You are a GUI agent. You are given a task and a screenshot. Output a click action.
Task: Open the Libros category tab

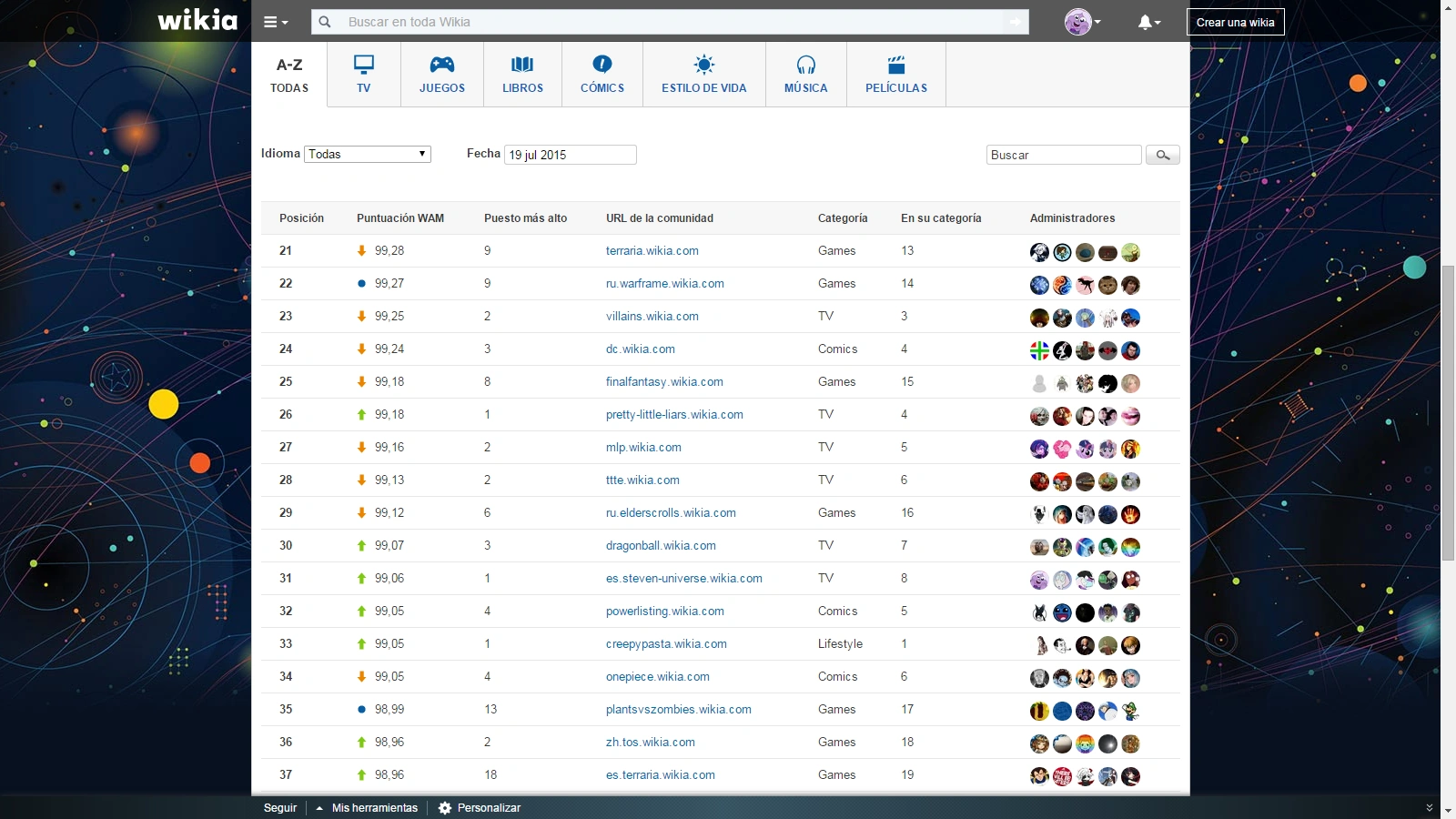coord(522,75)
